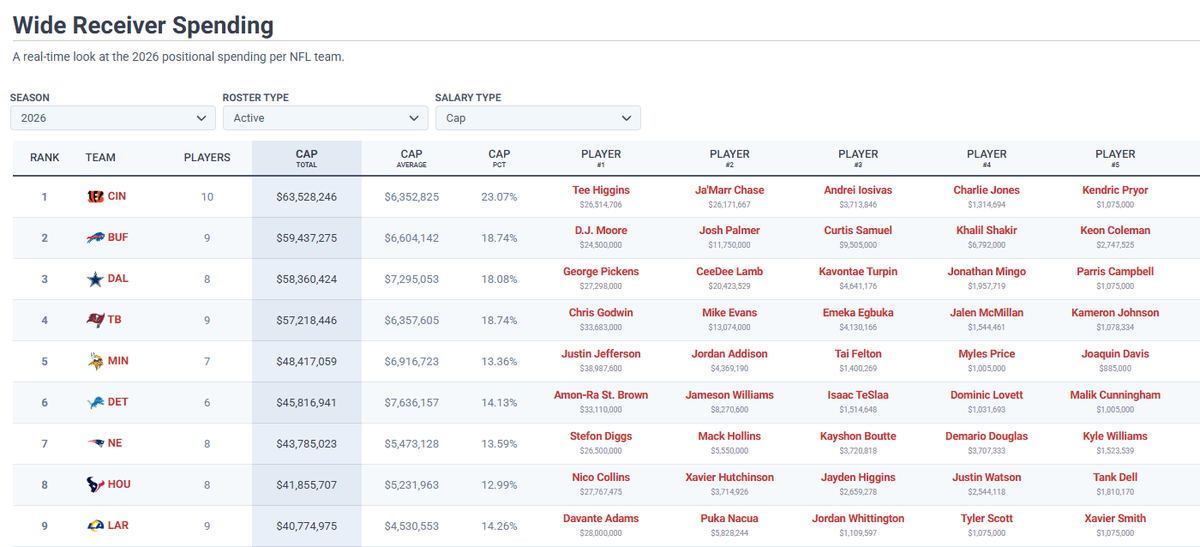The width and height of the screenshot is (1200, 547).
Task: Open Khalil Shakir player page
Action: point(987,230)
